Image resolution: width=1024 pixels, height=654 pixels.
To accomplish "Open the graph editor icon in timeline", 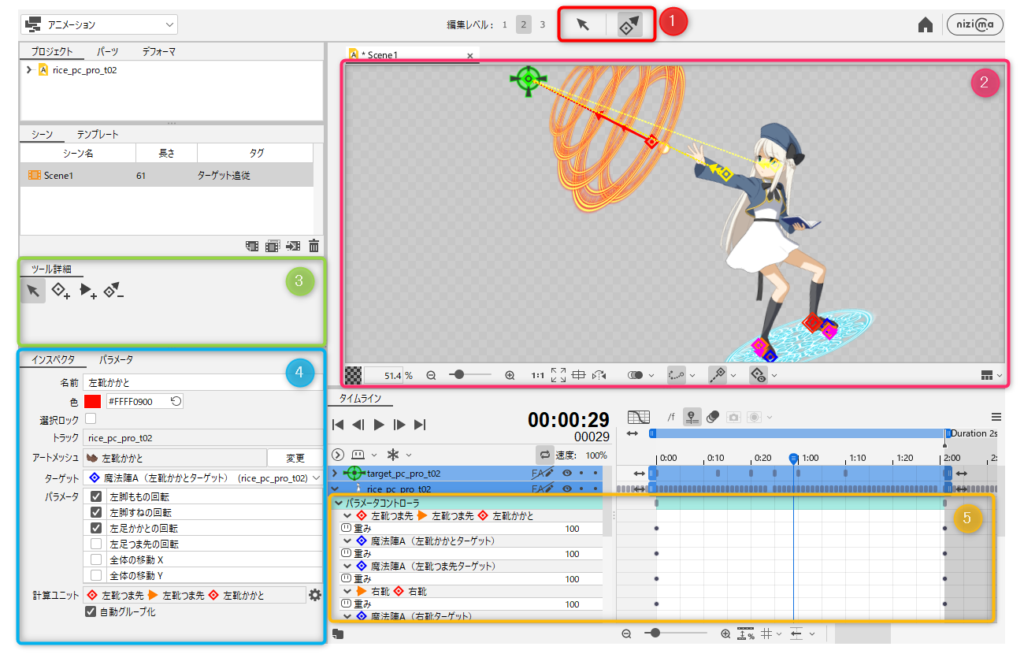I will [x=638, y=417].
